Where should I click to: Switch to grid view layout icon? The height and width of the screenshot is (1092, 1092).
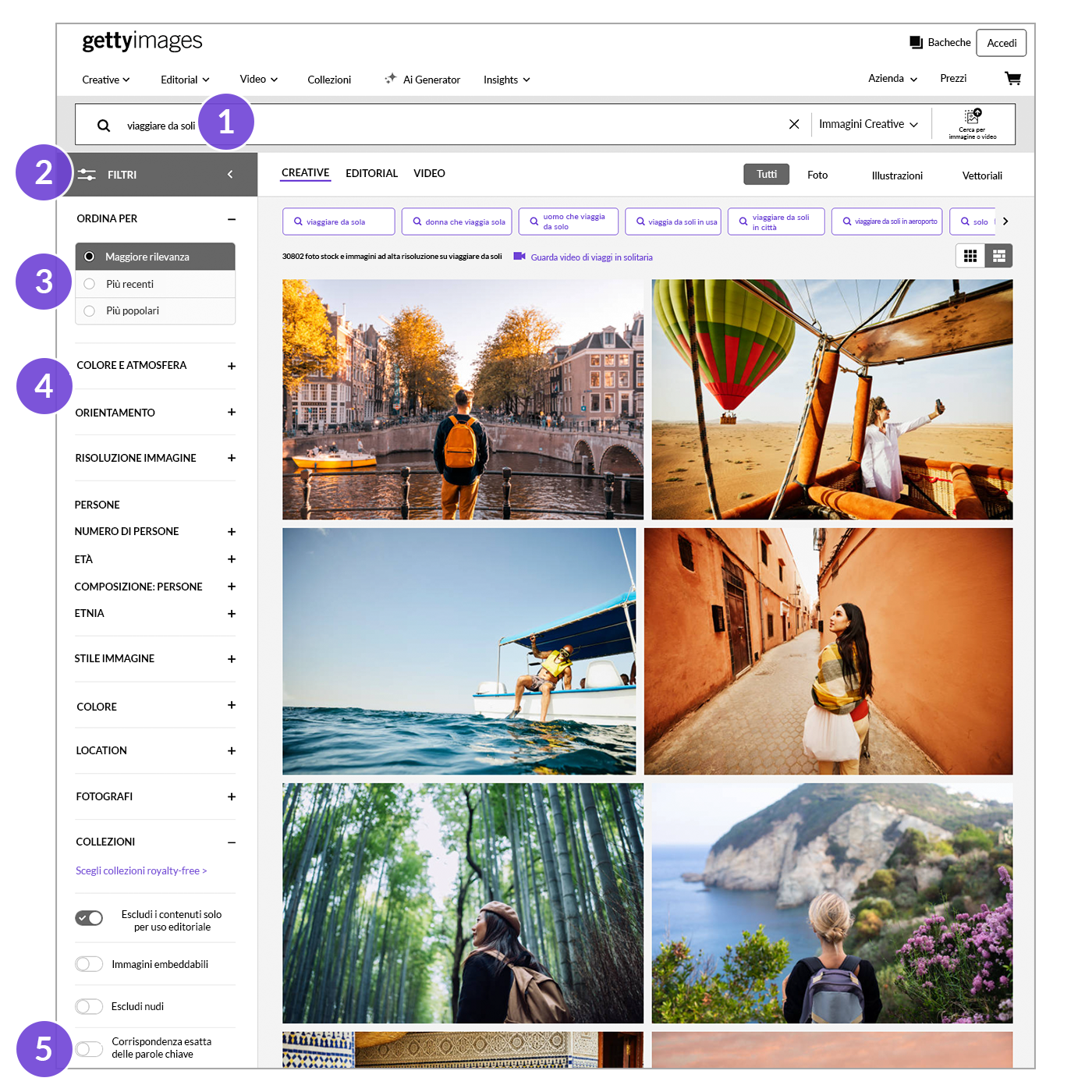coord(970,256)
